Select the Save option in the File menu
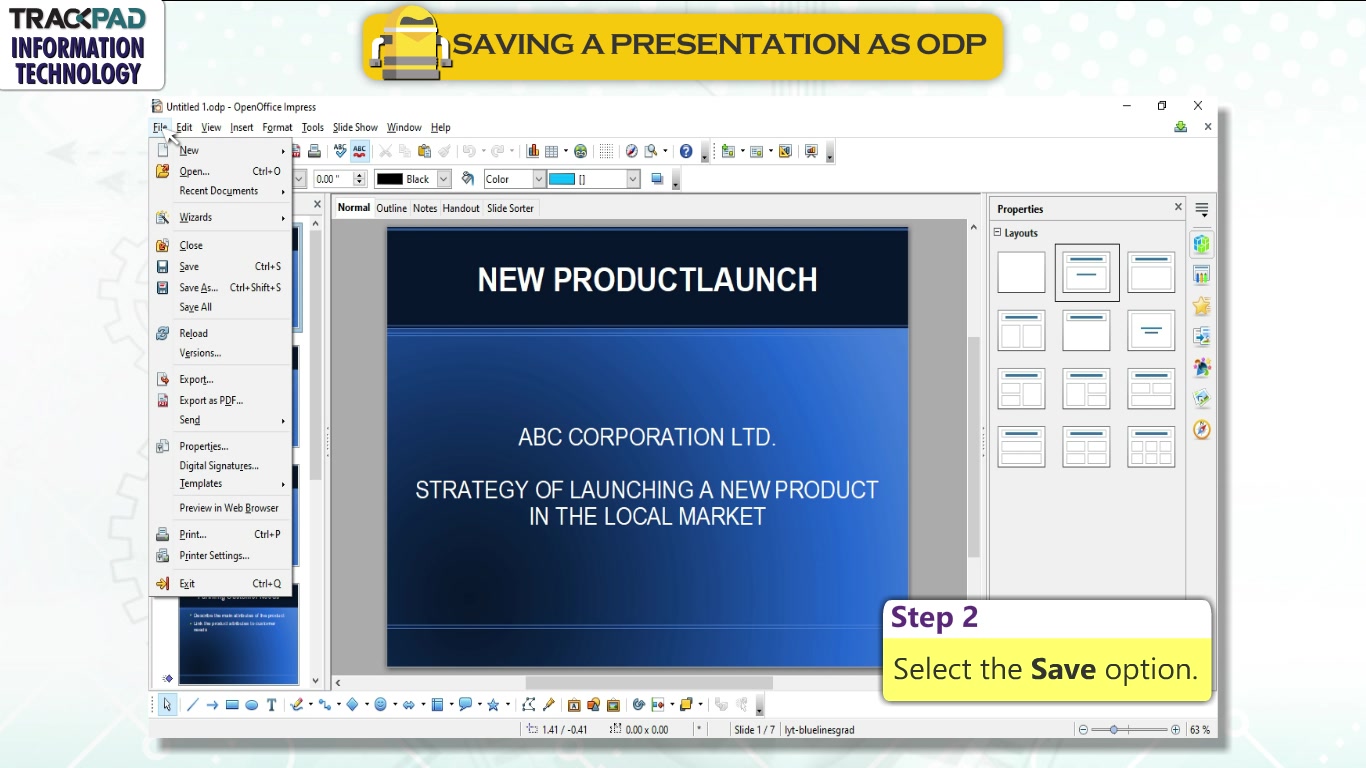This screenshot has height=768, width=1366. 220,267
